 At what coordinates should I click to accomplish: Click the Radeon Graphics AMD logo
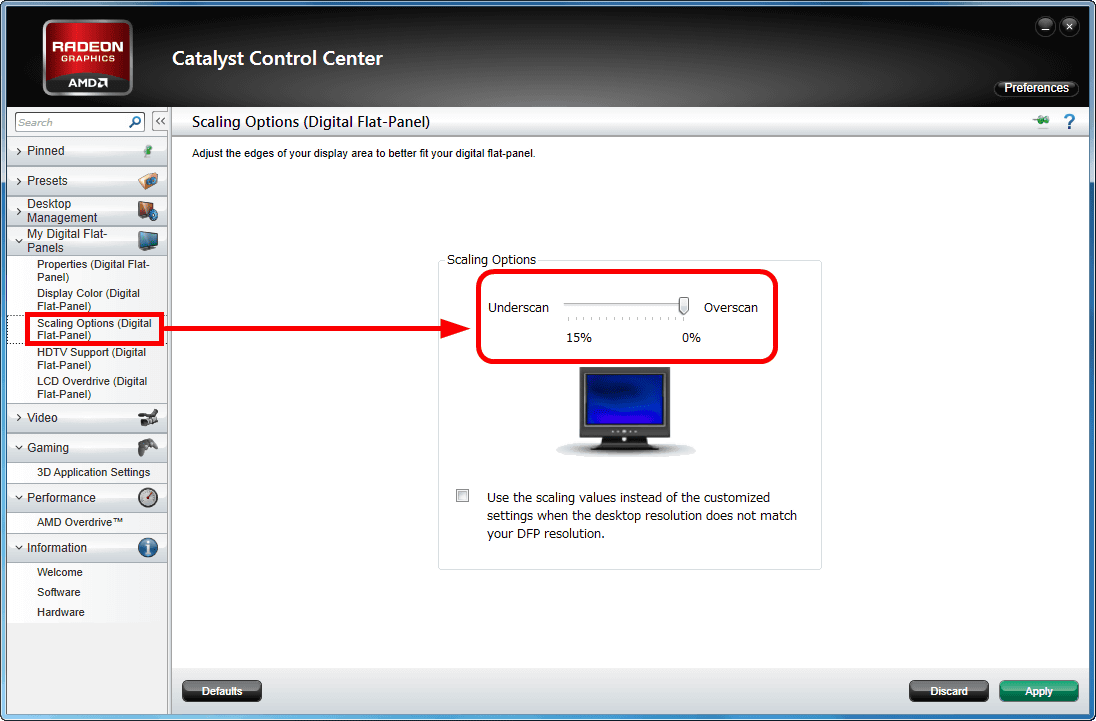[x=87, y=57]
